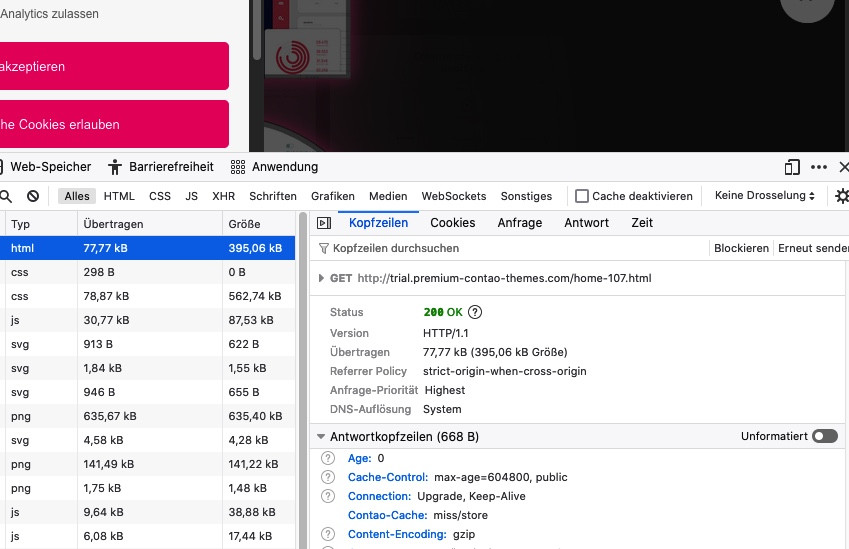
Task: Click the request blocking circle-slash icon
Action: point(33,197)
